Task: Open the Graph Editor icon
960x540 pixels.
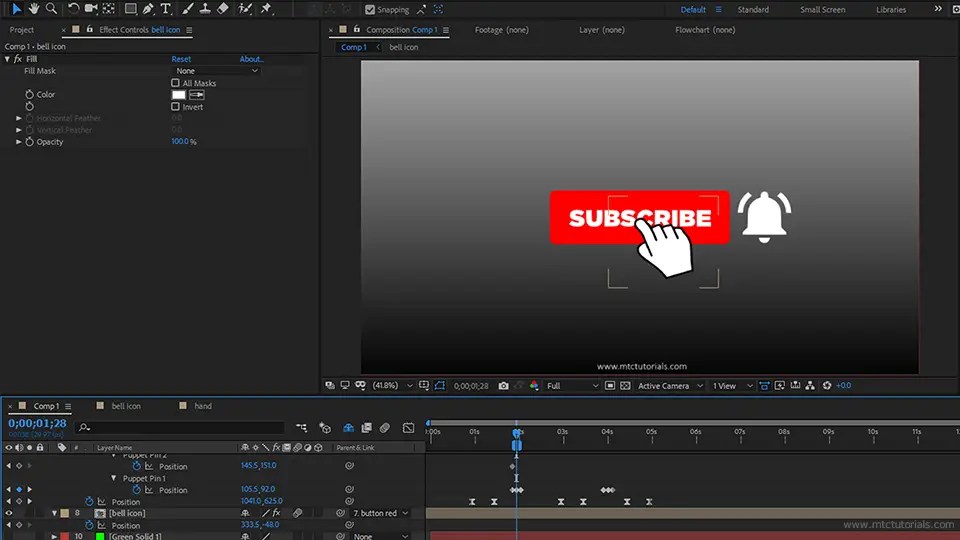Action: tap(408, 428)
